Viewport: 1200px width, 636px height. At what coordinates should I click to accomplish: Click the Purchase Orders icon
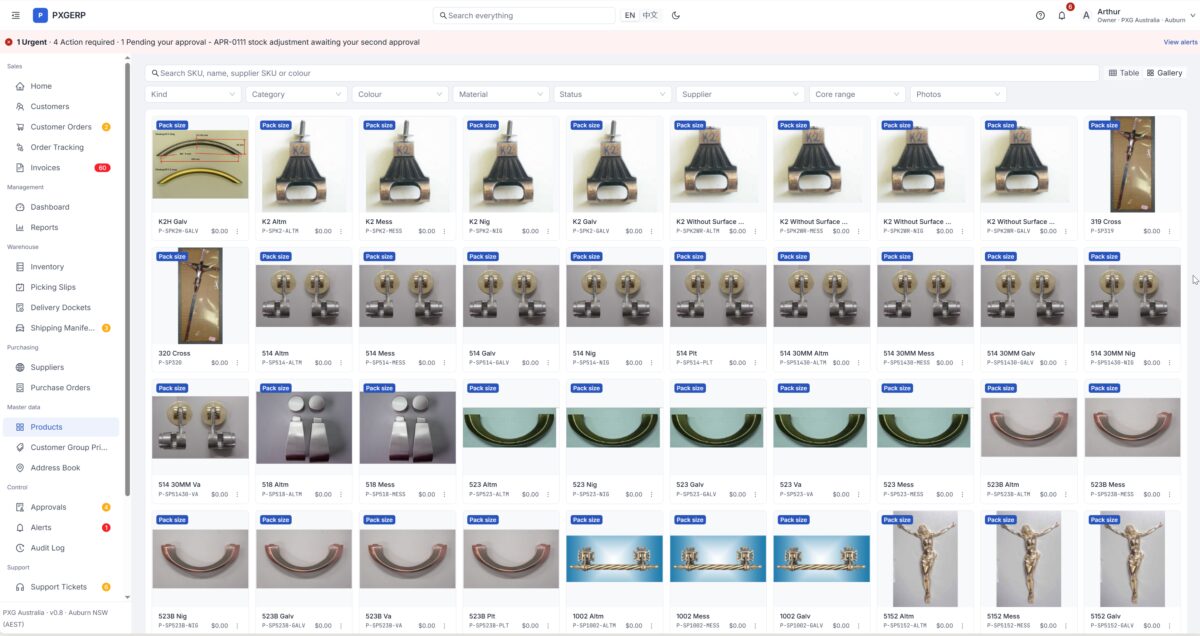click(20, 388)
